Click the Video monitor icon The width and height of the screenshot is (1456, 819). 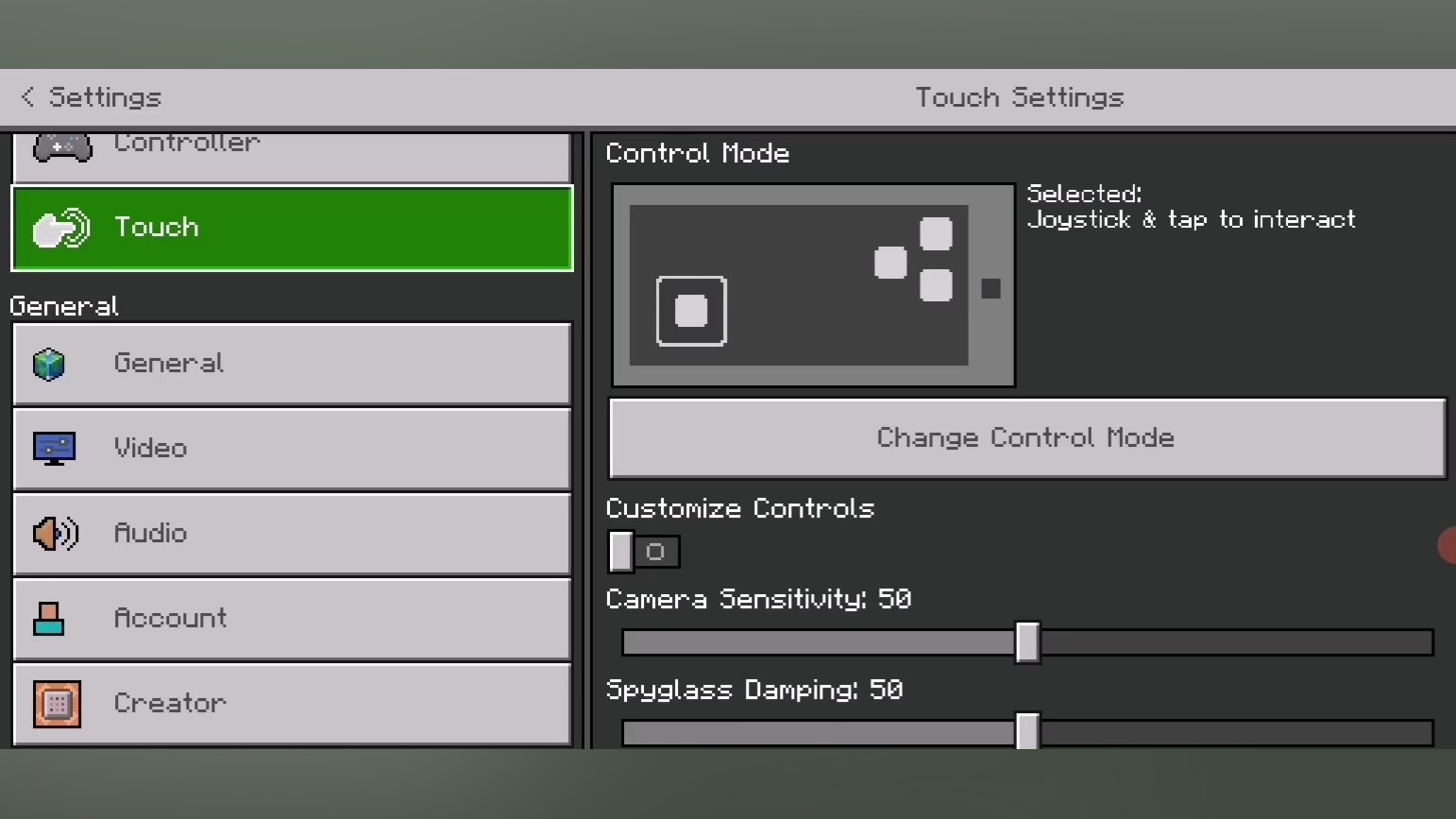[x=54, y=449]
